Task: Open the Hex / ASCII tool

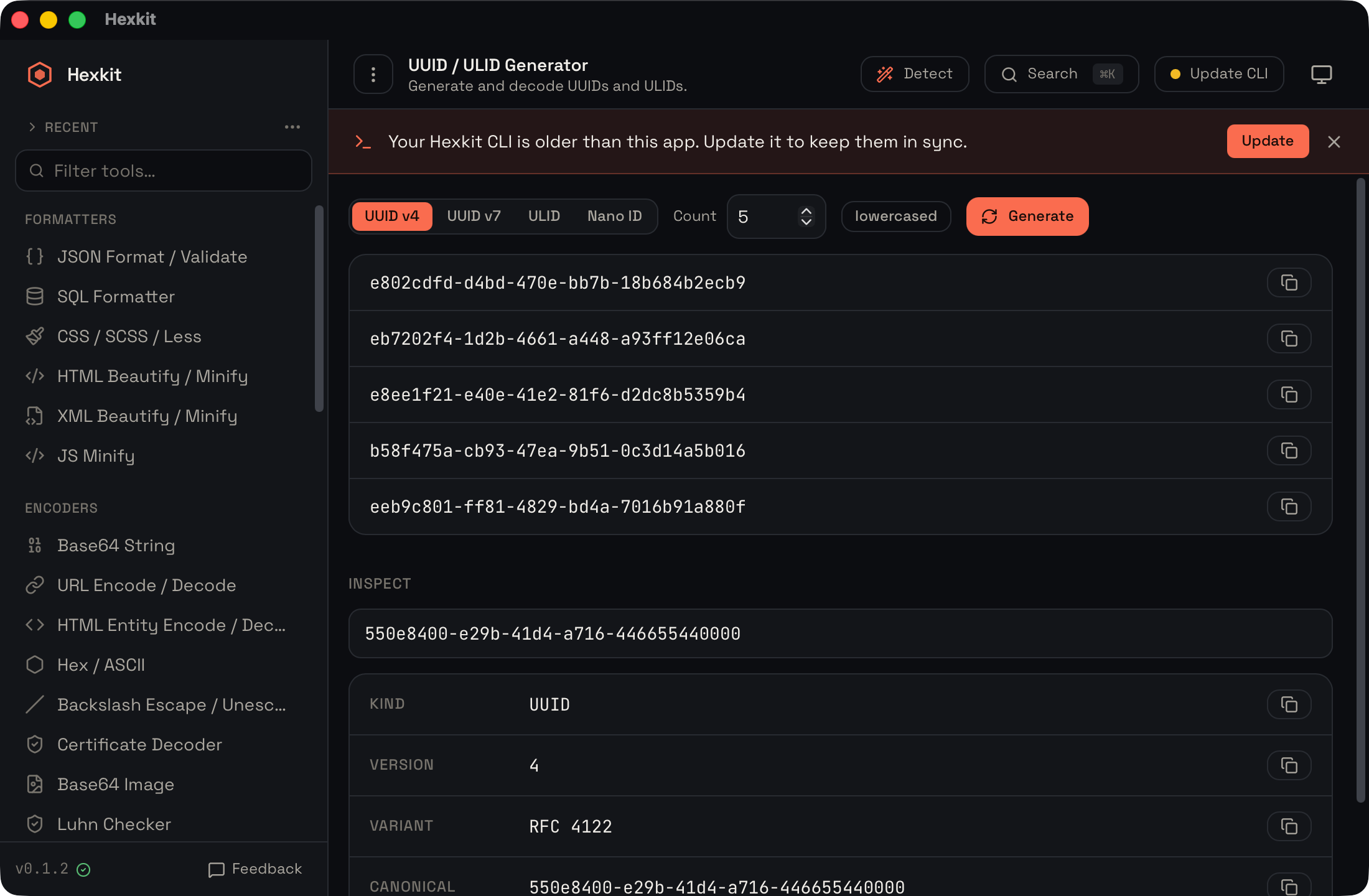Action: pos(164,665)
